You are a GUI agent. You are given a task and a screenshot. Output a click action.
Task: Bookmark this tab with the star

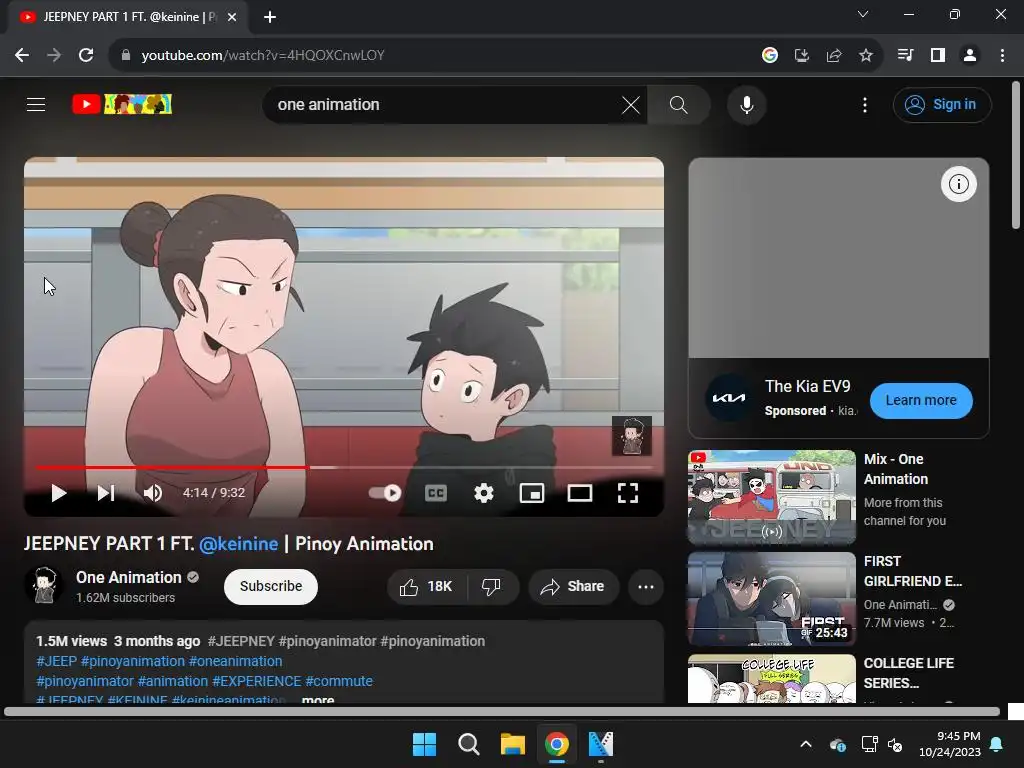[866, 56]
